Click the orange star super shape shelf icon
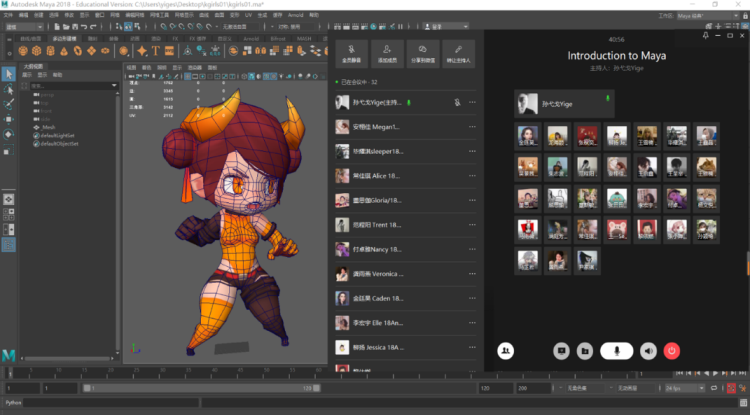Screen dimensions: 750x415 (142, 51)
